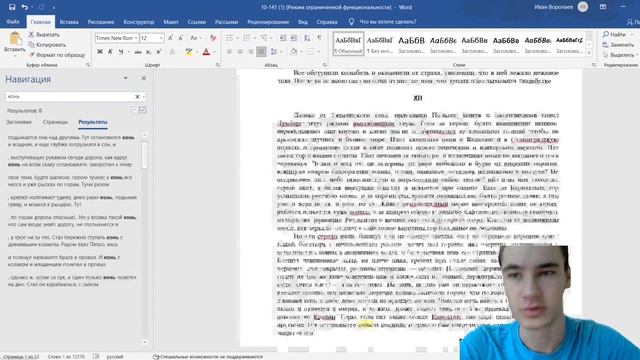Screen dimensions: 640x360
Task: Toggle subscript formatting
Action: pyautogui.click(x=149, y=52)
